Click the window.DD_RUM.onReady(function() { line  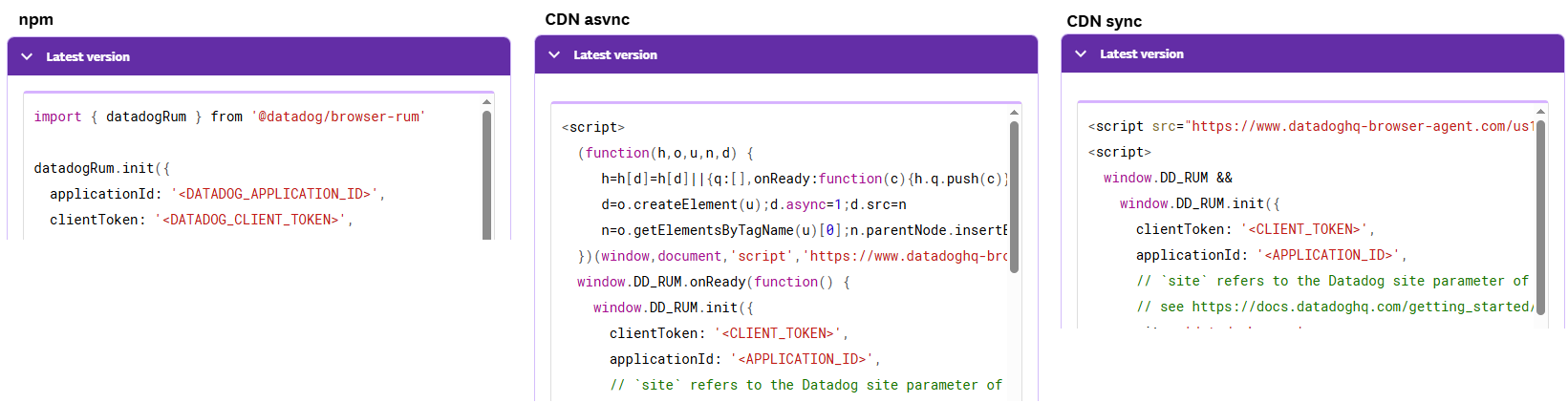[713, 282]
